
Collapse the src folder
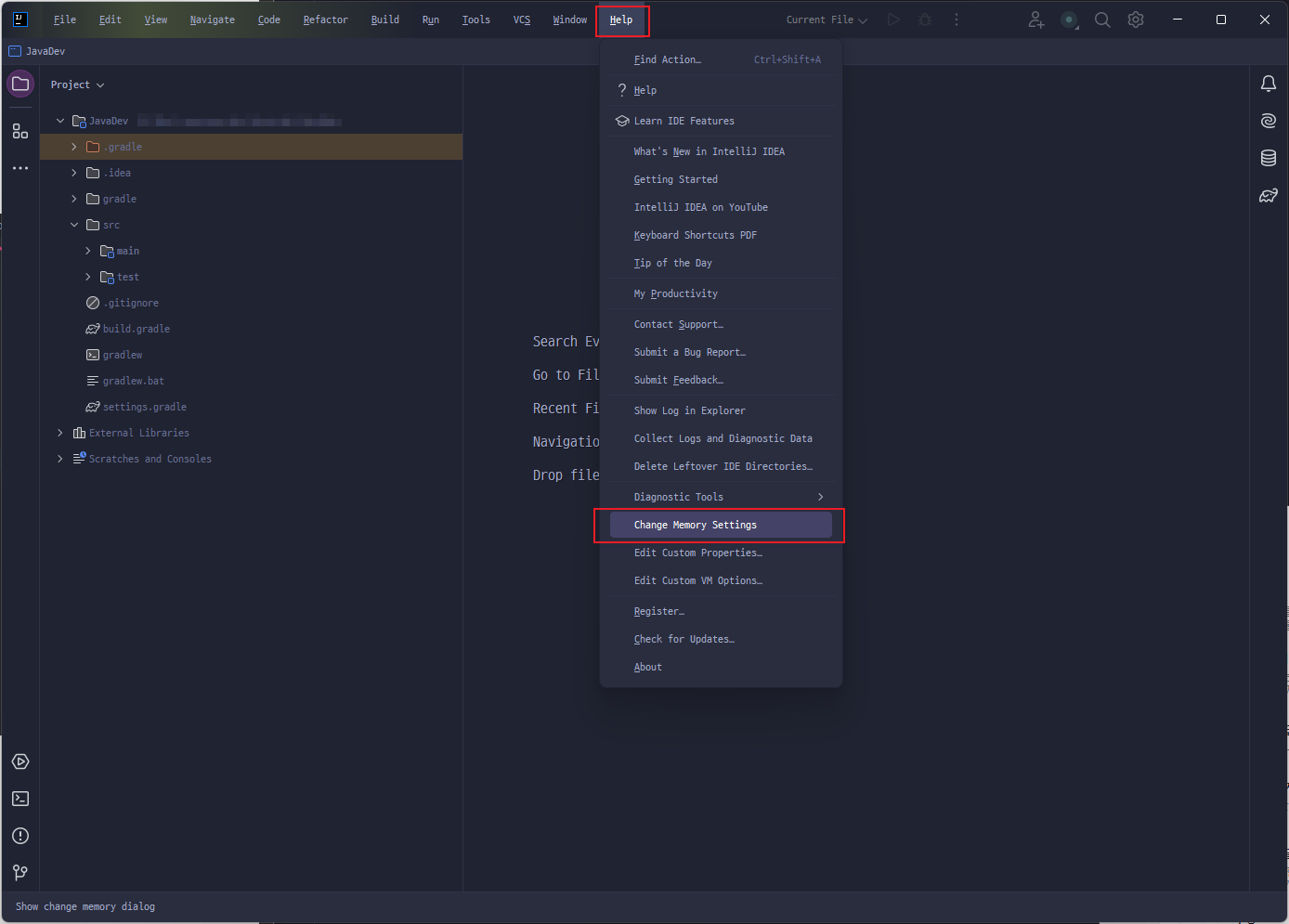point(74,225)
